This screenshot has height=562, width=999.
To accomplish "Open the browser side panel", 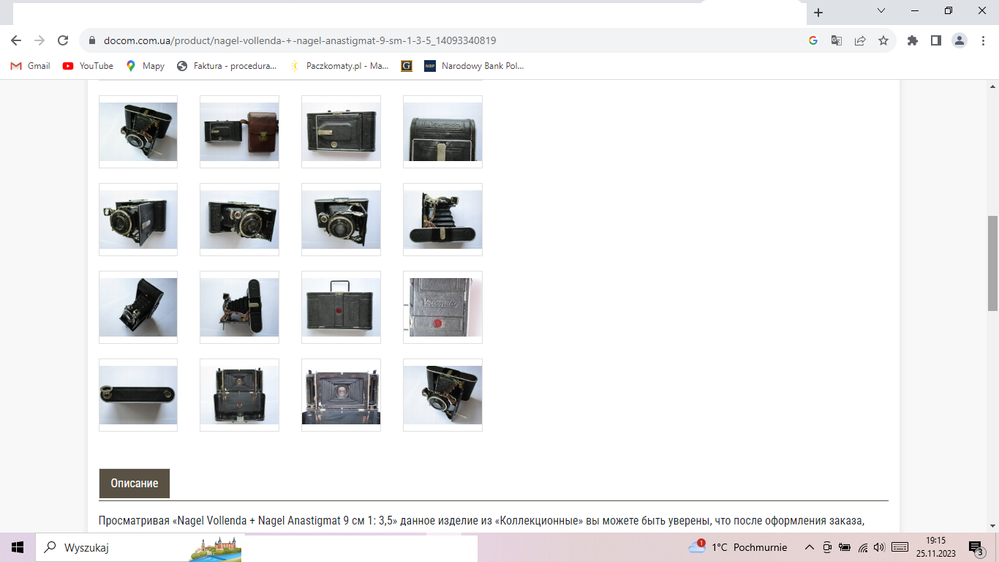I will (x=935, y=41).
